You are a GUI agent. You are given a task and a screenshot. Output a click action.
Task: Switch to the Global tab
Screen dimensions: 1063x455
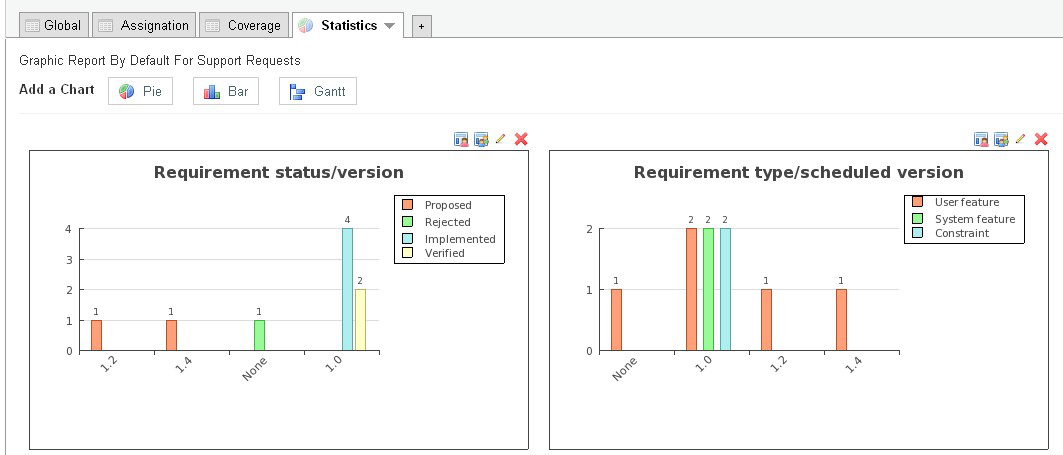pyautogui.click(x=54, y=26)
